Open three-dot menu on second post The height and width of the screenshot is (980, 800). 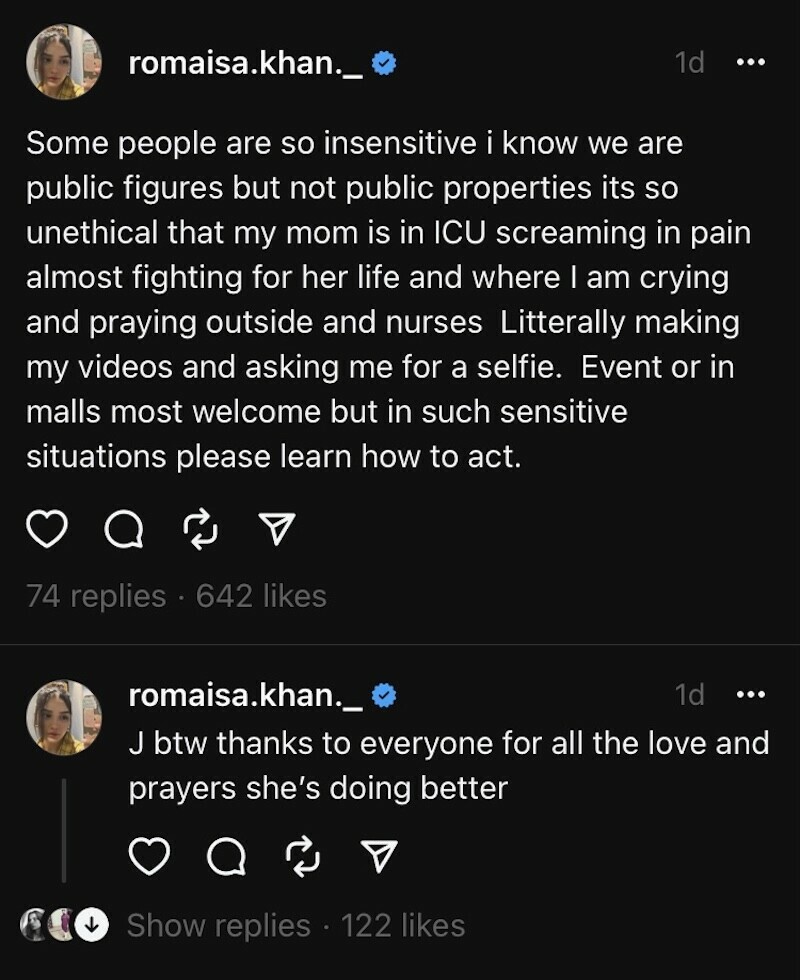[x=750, y=693]
